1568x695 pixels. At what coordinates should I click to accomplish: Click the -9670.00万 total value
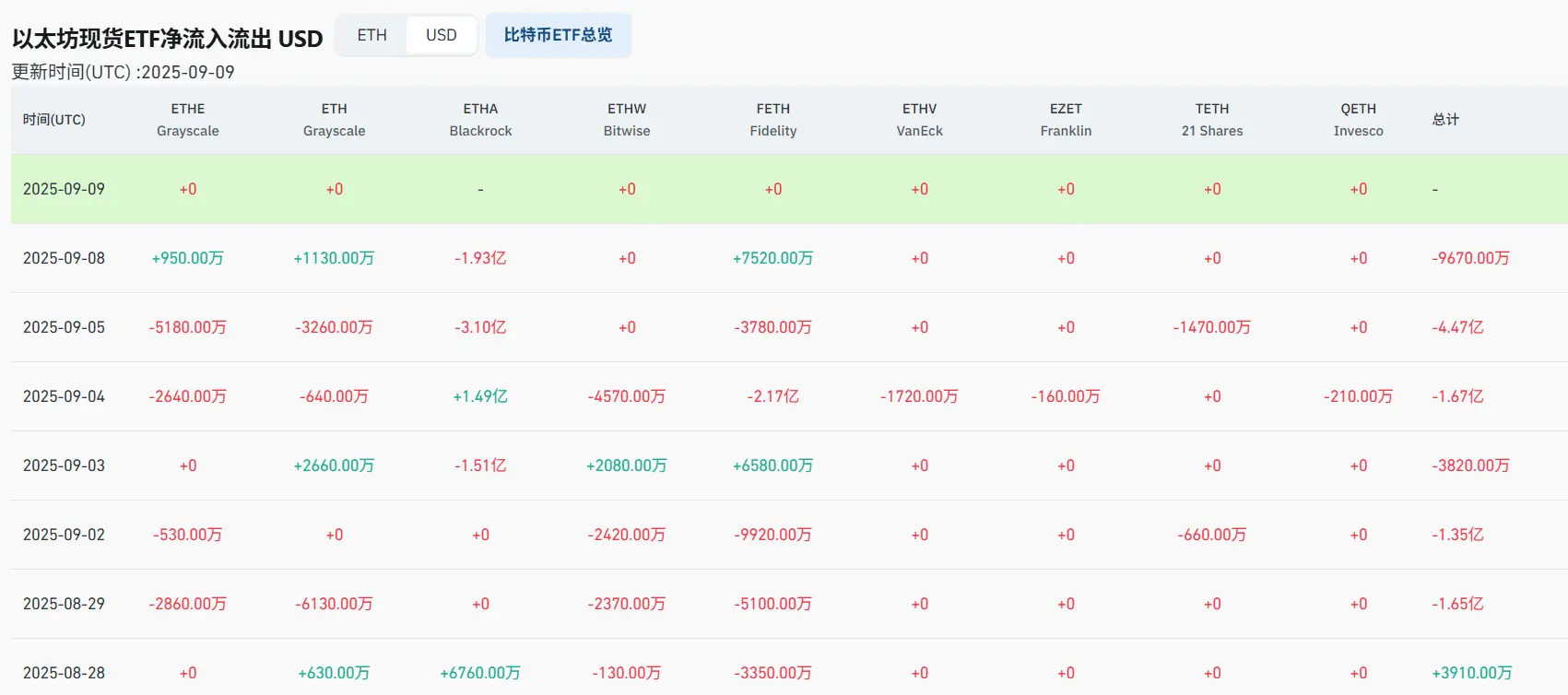tap(1471, 258)
